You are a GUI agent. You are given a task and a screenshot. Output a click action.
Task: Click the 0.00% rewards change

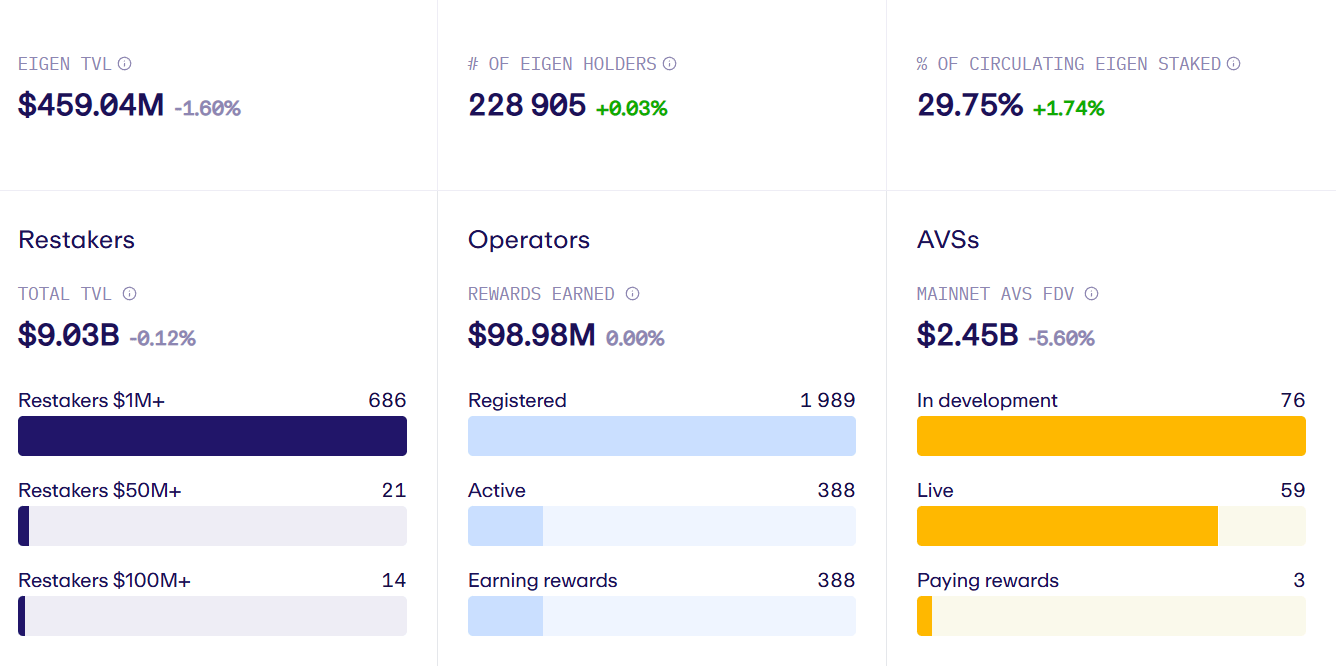(x=635, y=338)
